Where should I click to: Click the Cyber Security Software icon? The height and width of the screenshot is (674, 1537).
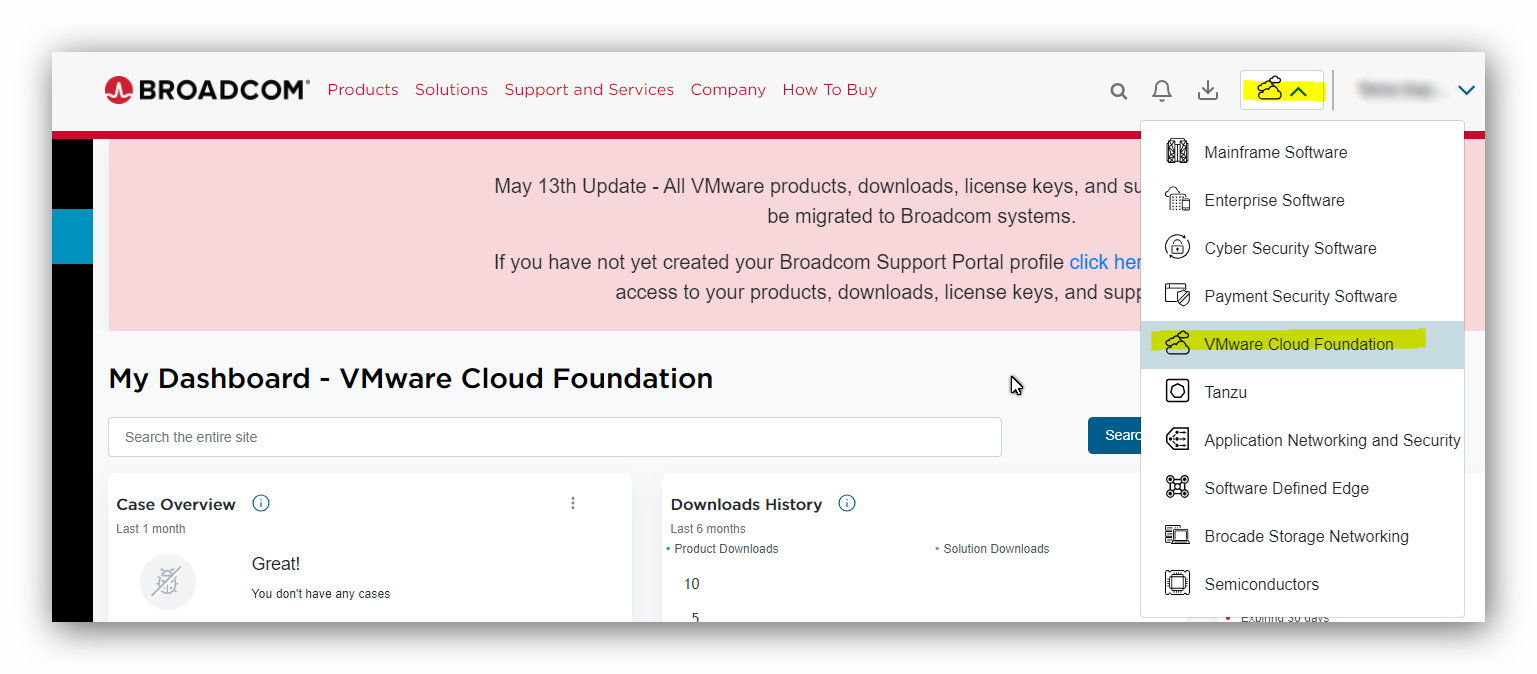1177,248
